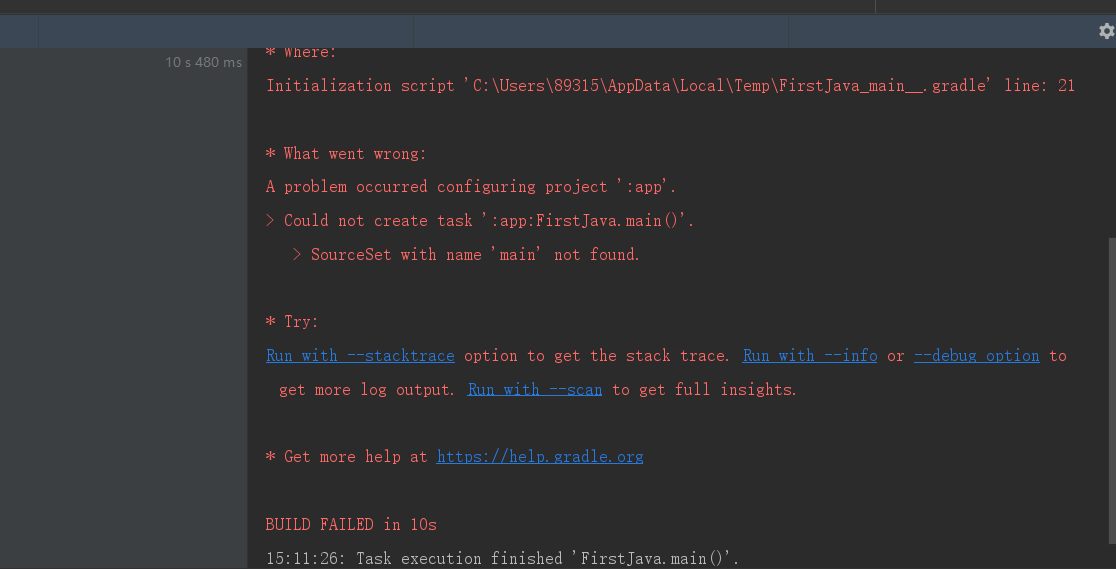This screenshot has width=1116, height=569.
Task: Click the '--debug option' link
Action: [976, 355]
